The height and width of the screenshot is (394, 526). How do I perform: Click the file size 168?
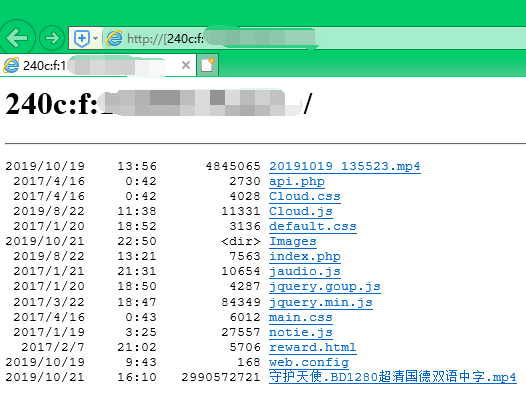pyautogui.click(x=249, y=362)
